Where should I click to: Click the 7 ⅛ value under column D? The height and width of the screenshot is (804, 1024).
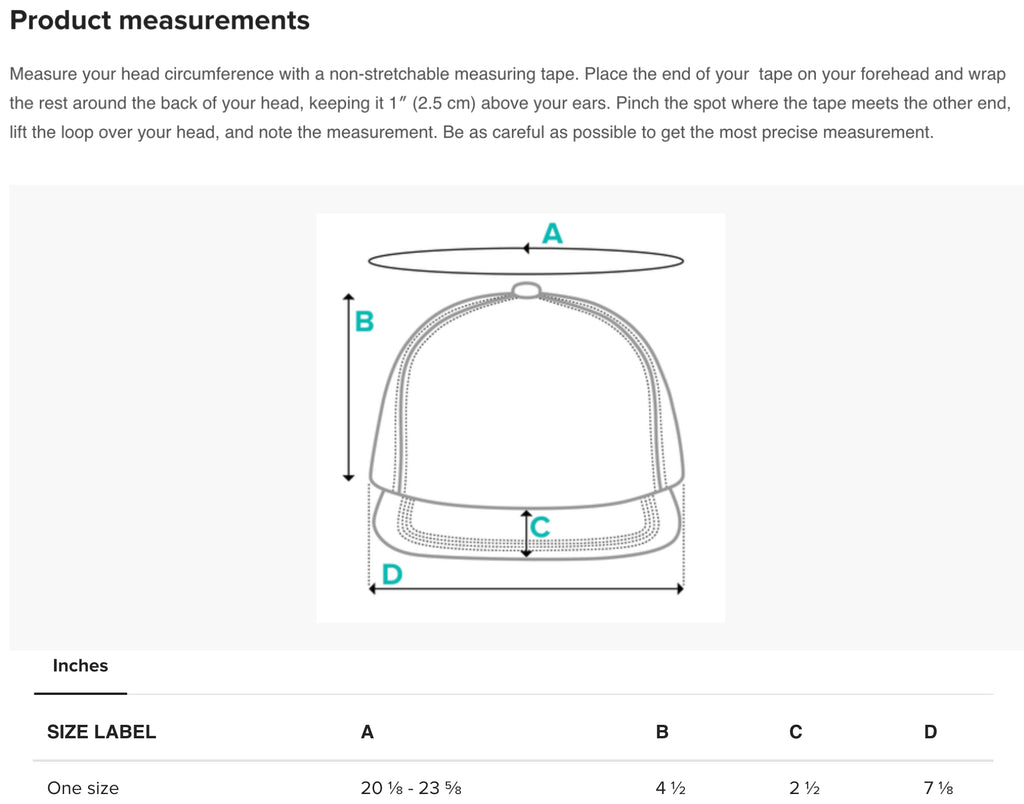pyautogui.click(x=938, y=788)
